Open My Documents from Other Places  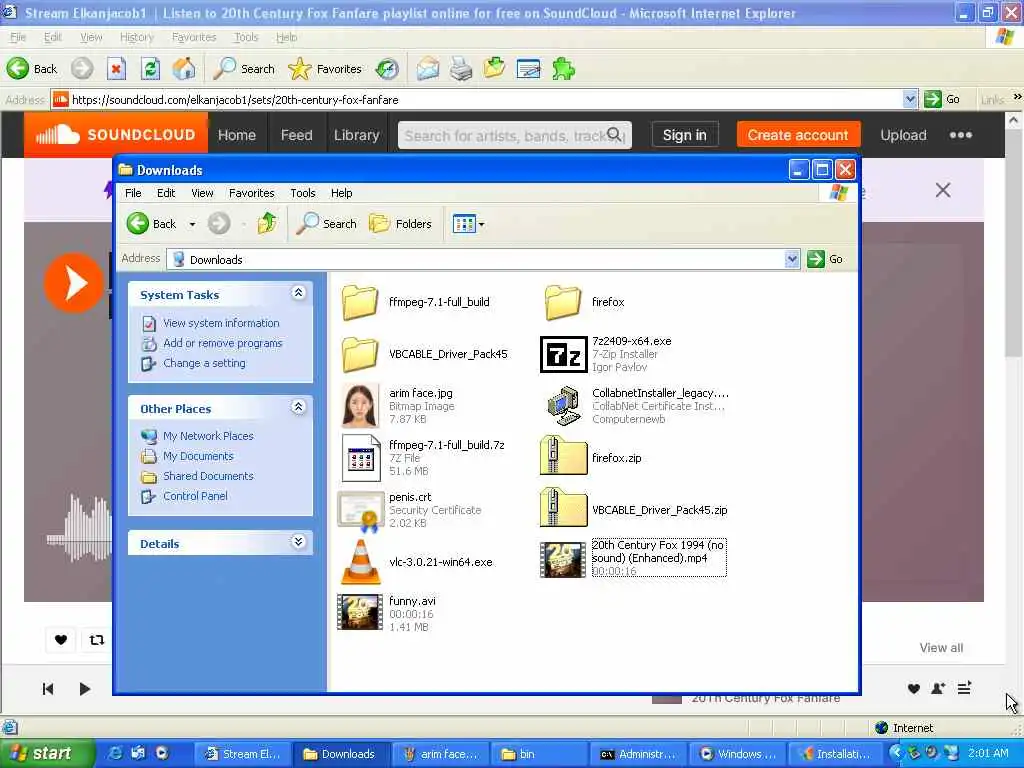tap(199, 456)
